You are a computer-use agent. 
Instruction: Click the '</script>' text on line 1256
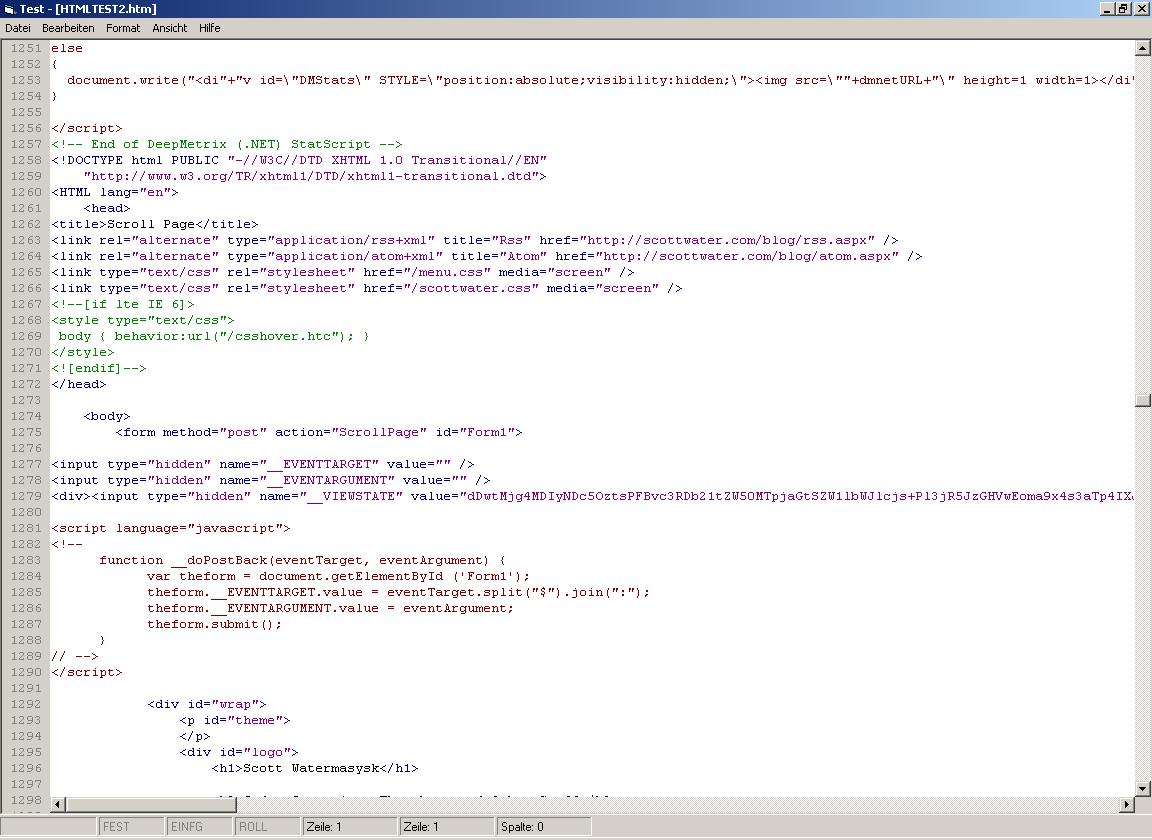coord(87,128)
